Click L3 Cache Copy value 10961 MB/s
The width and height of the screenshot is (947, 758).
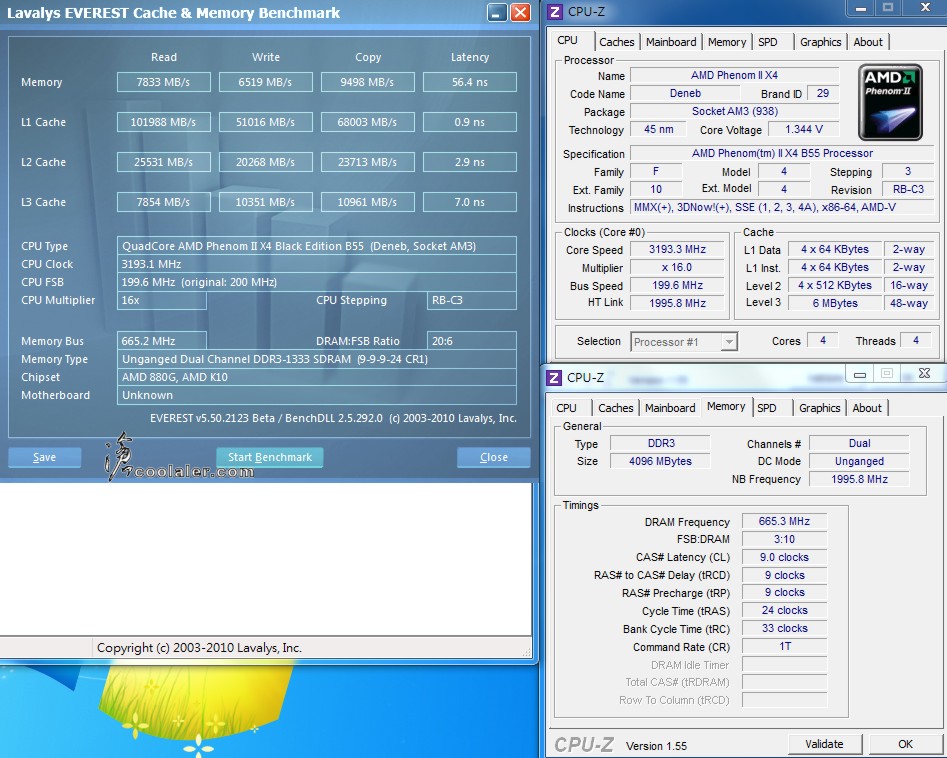click(x=368, y=202)
